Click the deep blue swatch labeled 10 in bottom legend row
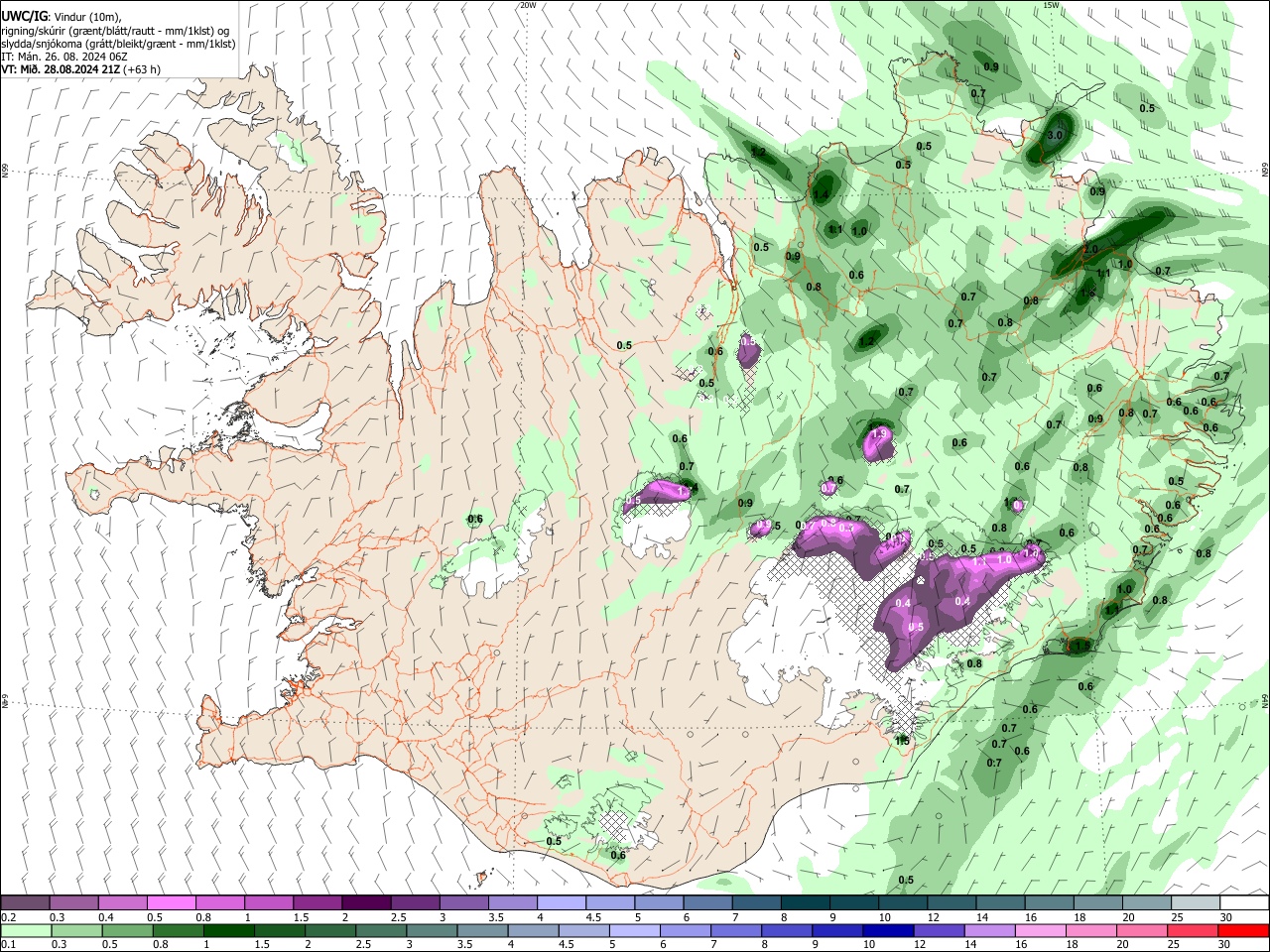 pyautogui.click(x=888, y=930)
